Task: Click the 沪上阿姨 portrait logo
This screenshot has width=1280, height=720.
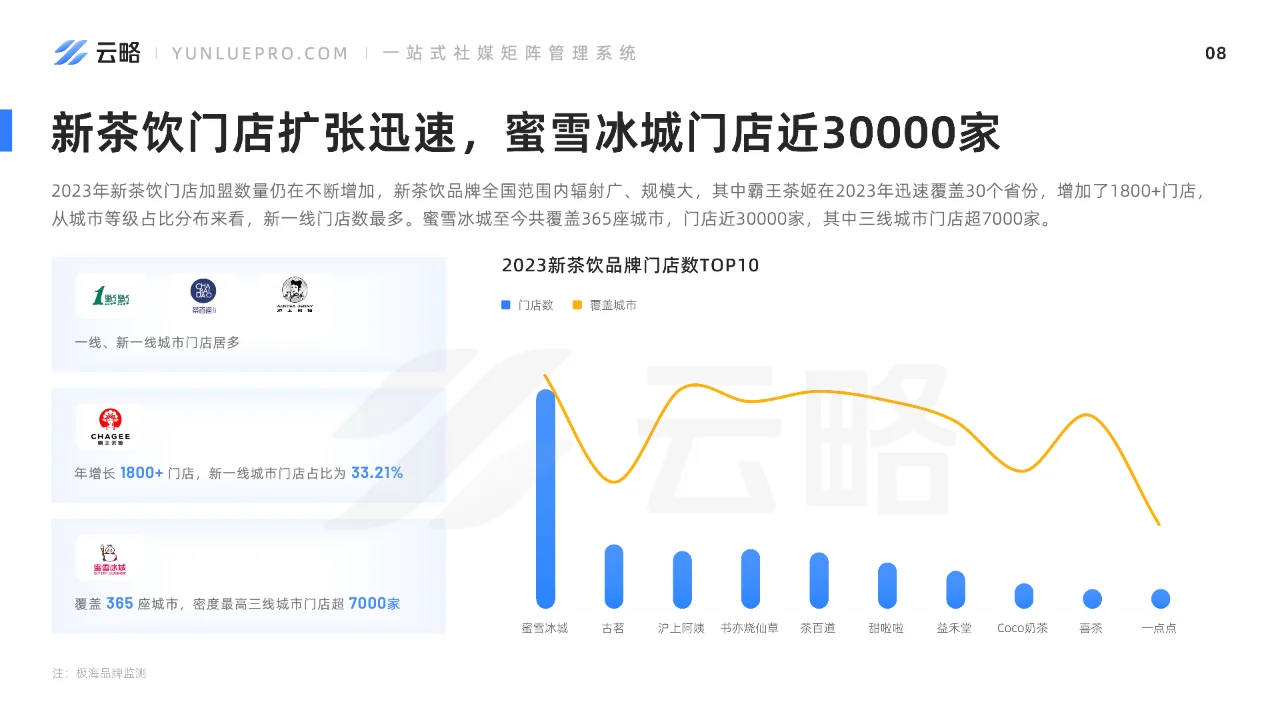Action: [x=294, y=294]
